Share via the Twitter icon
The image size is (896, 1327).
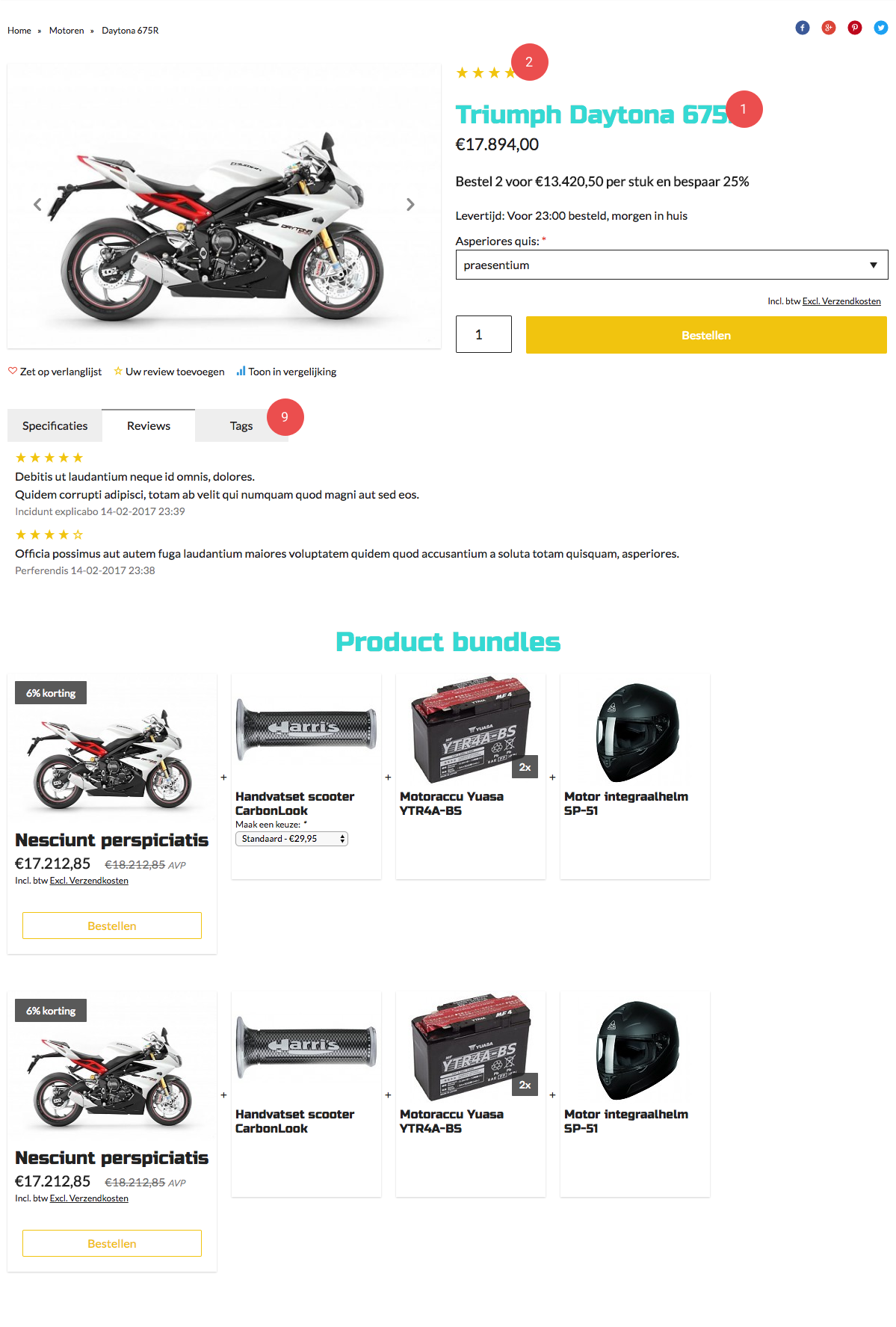(881, 28)
